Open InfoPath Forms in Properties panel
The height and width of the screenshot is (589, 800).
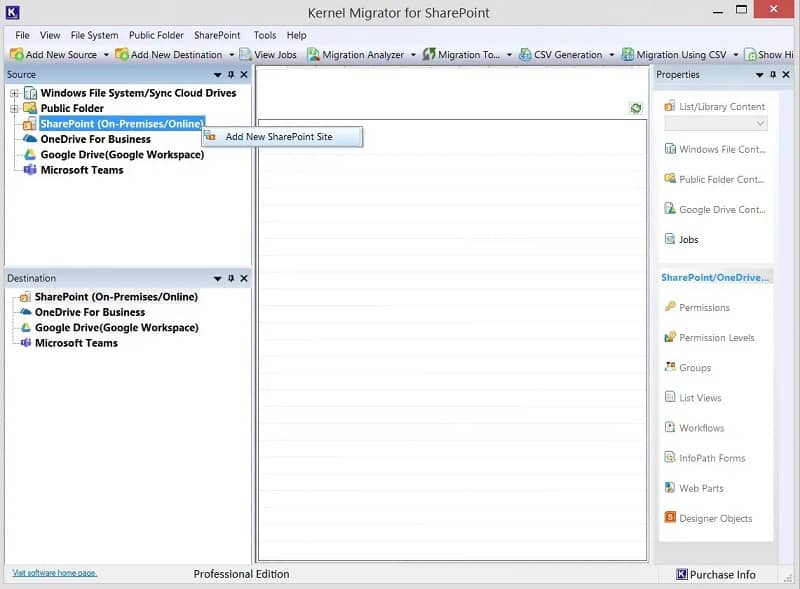(x=705, y=458)
